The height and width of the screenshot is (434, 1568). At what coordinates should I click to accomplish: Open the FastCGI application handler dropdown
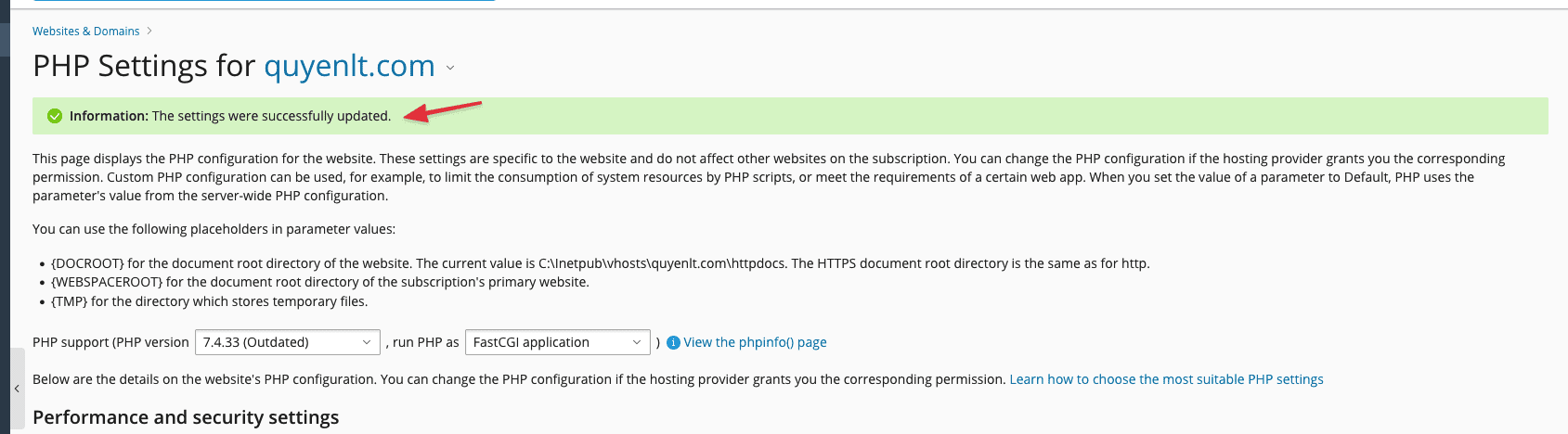pyautogui.click(x=557, y=342)
